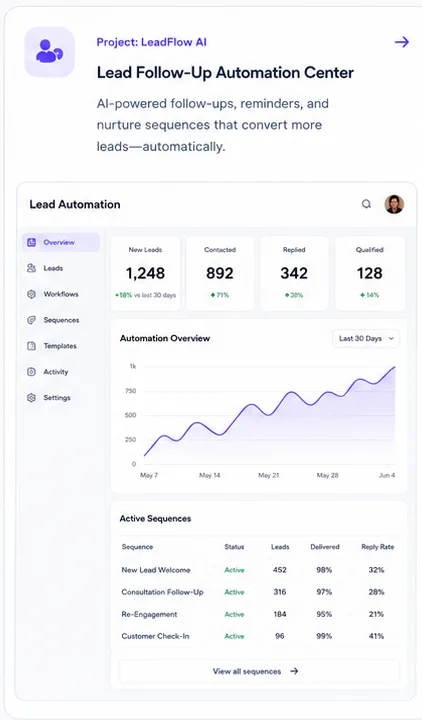Click the Sequence column header

click(x=137, y=547)
